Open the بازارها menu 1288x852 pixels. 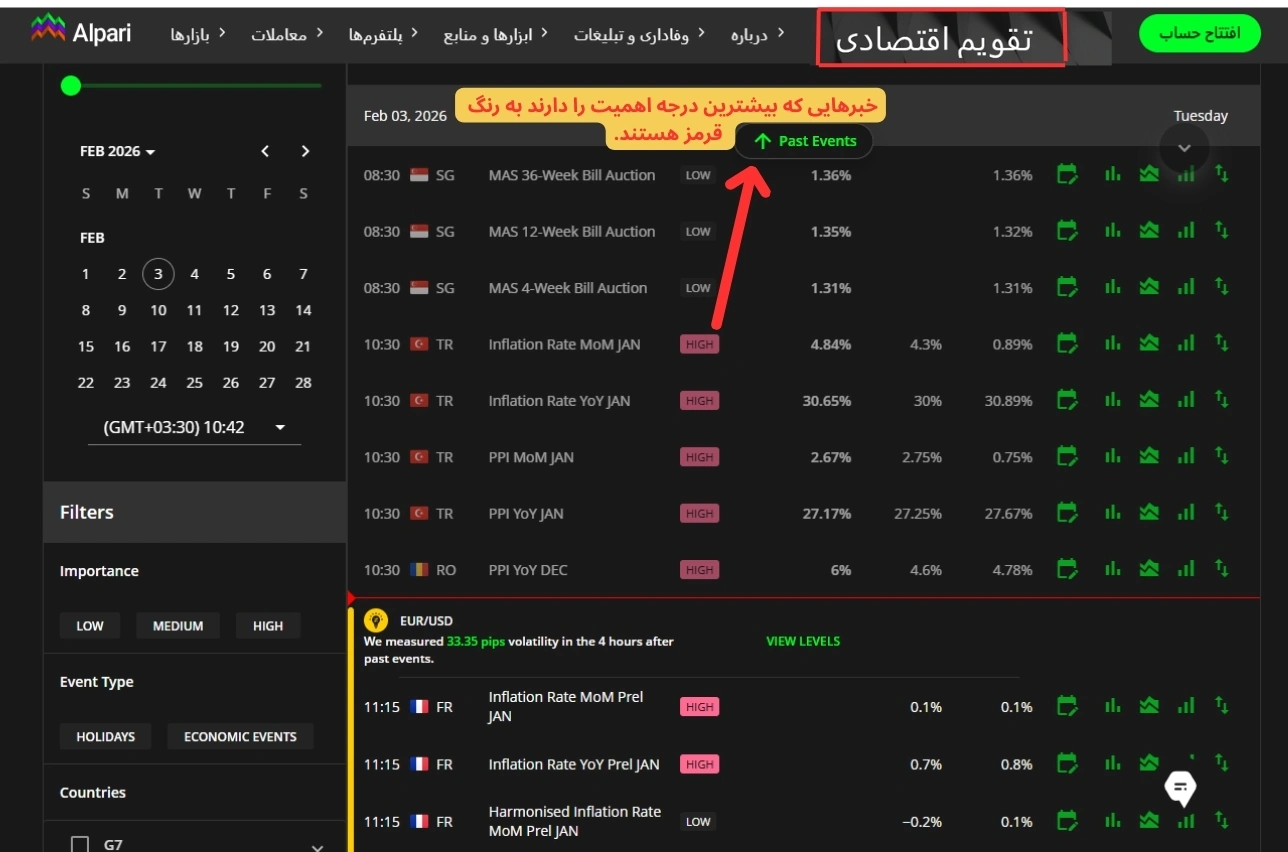click(x=197, y=34)
